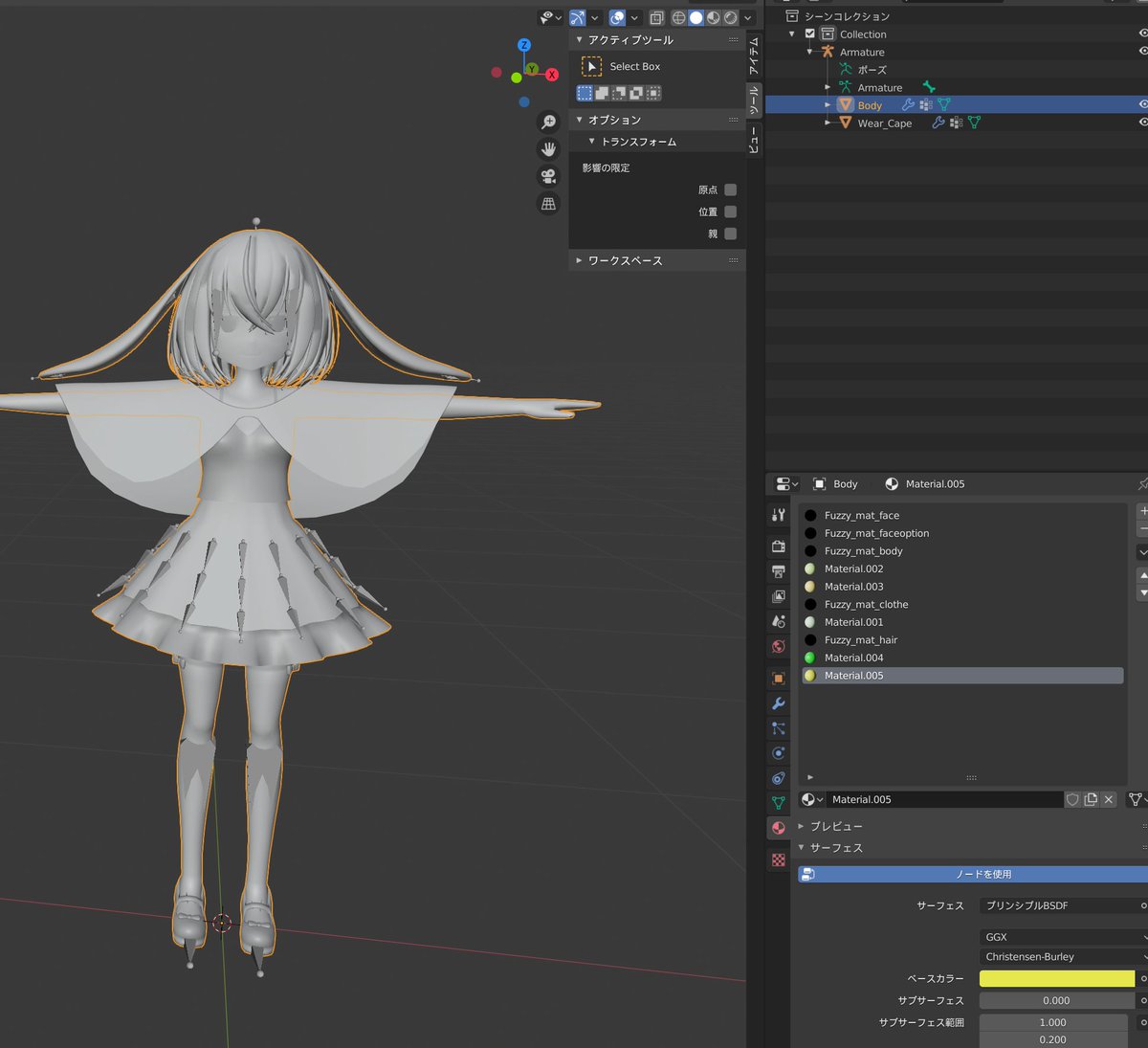Image resolution: width=1148 pixels, height=1048 pixels.
Task: Open the Tool properties tab (wrench and screwdriver)
Action: coord(779,515)
